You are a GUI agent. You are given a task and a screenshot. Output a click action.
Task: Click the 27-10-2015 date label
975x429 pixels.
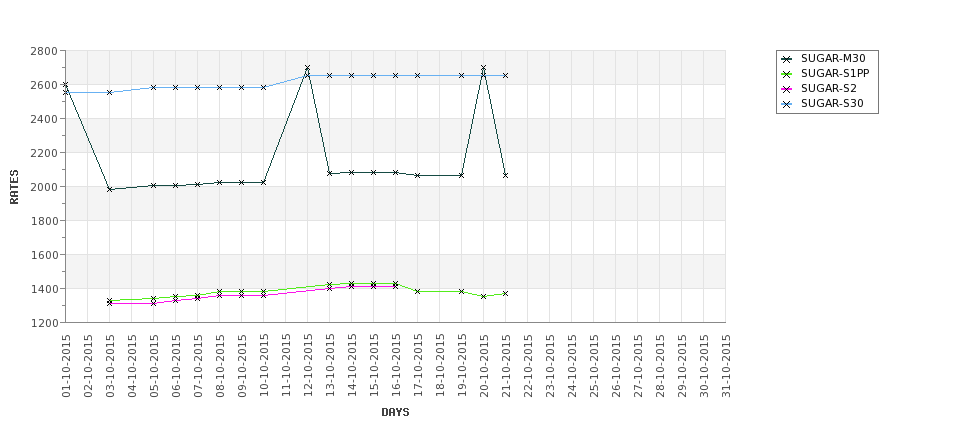click(638, 366)
